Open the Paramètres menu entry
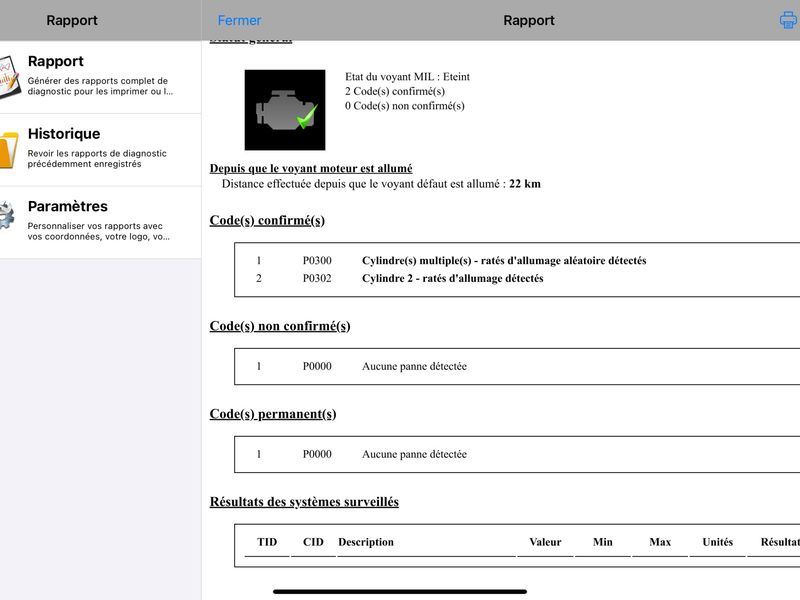 [101, 222]
